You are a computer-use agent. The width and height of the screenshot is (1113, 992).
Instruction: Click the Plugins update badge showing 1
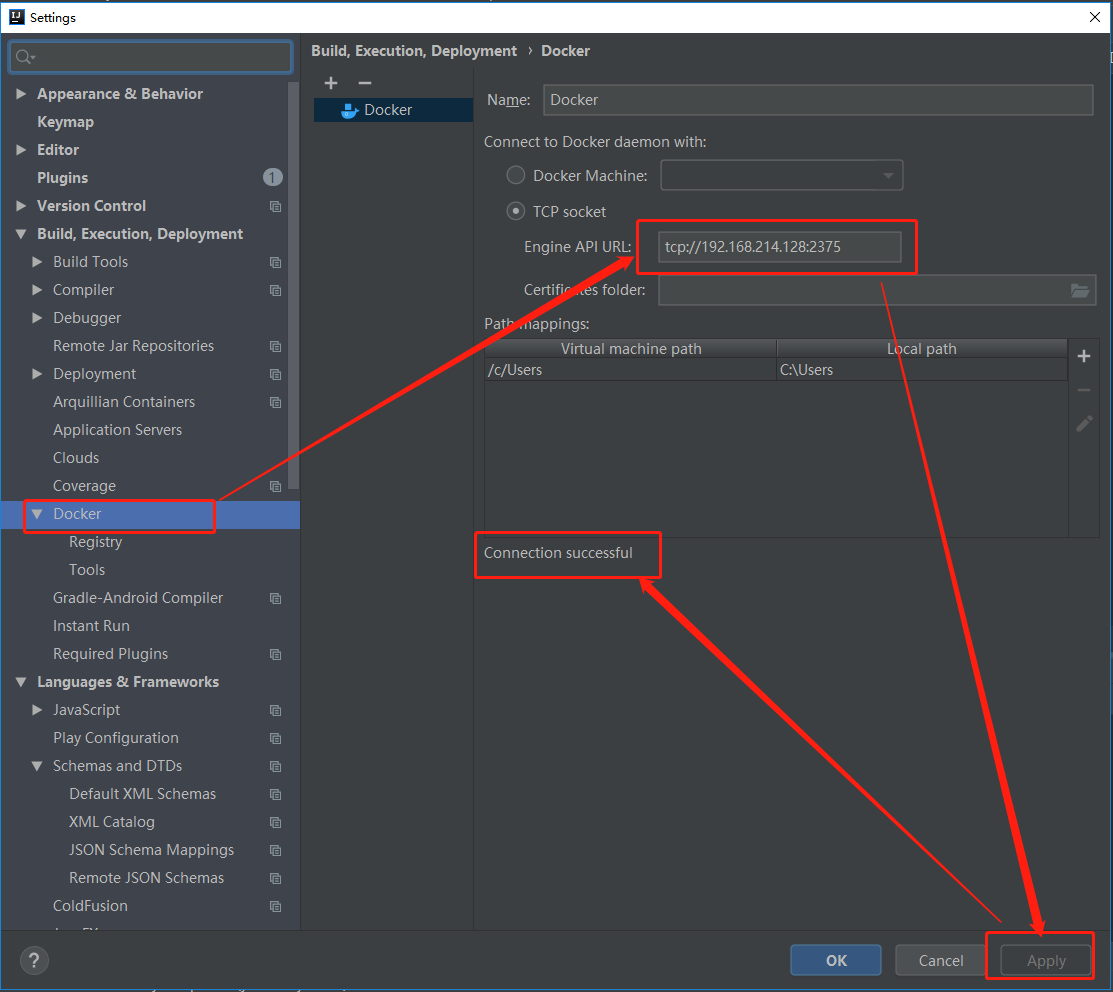(x=273, y=177)
